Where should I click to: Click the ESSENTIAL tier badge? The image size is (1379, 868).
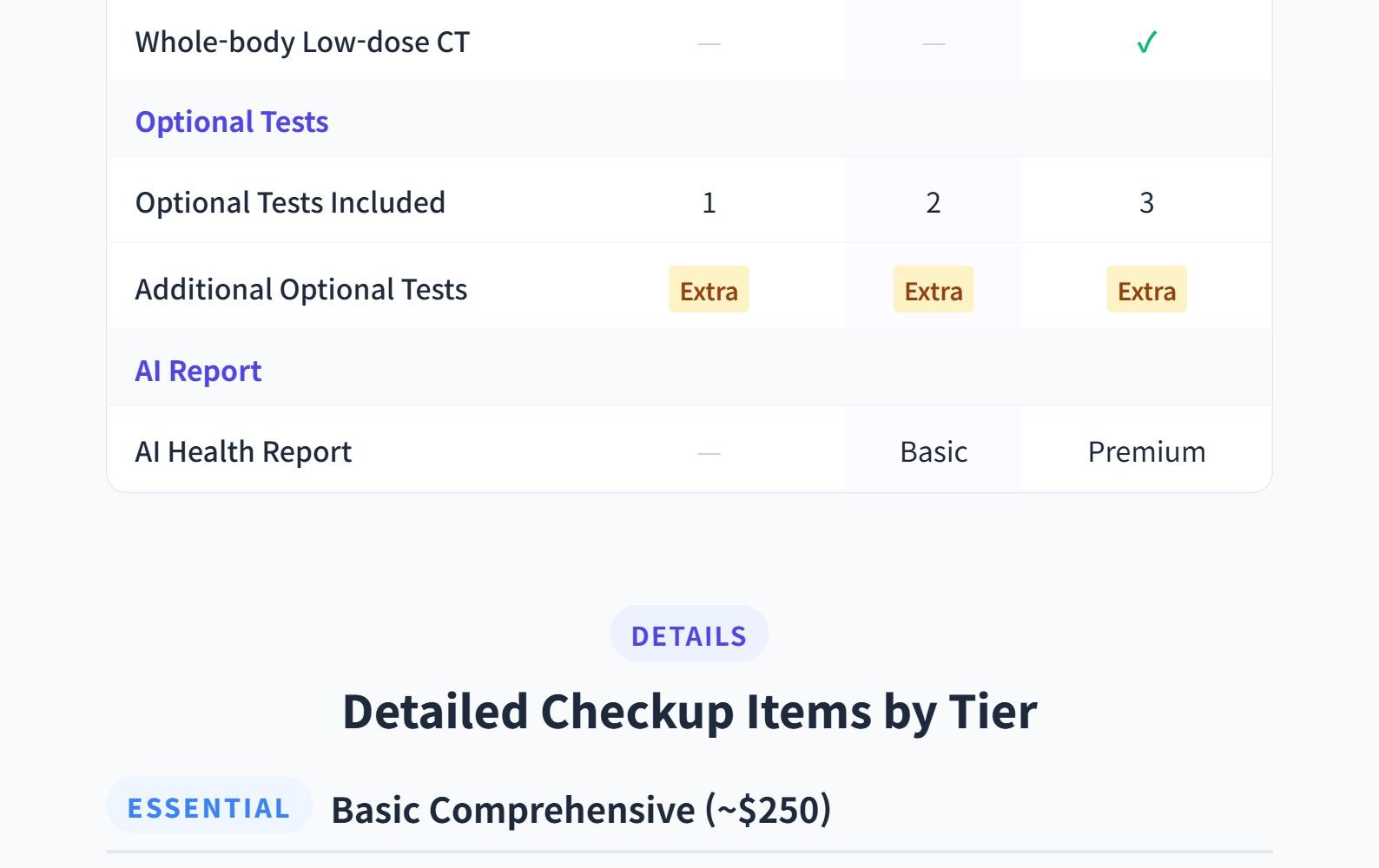[208, 807]
